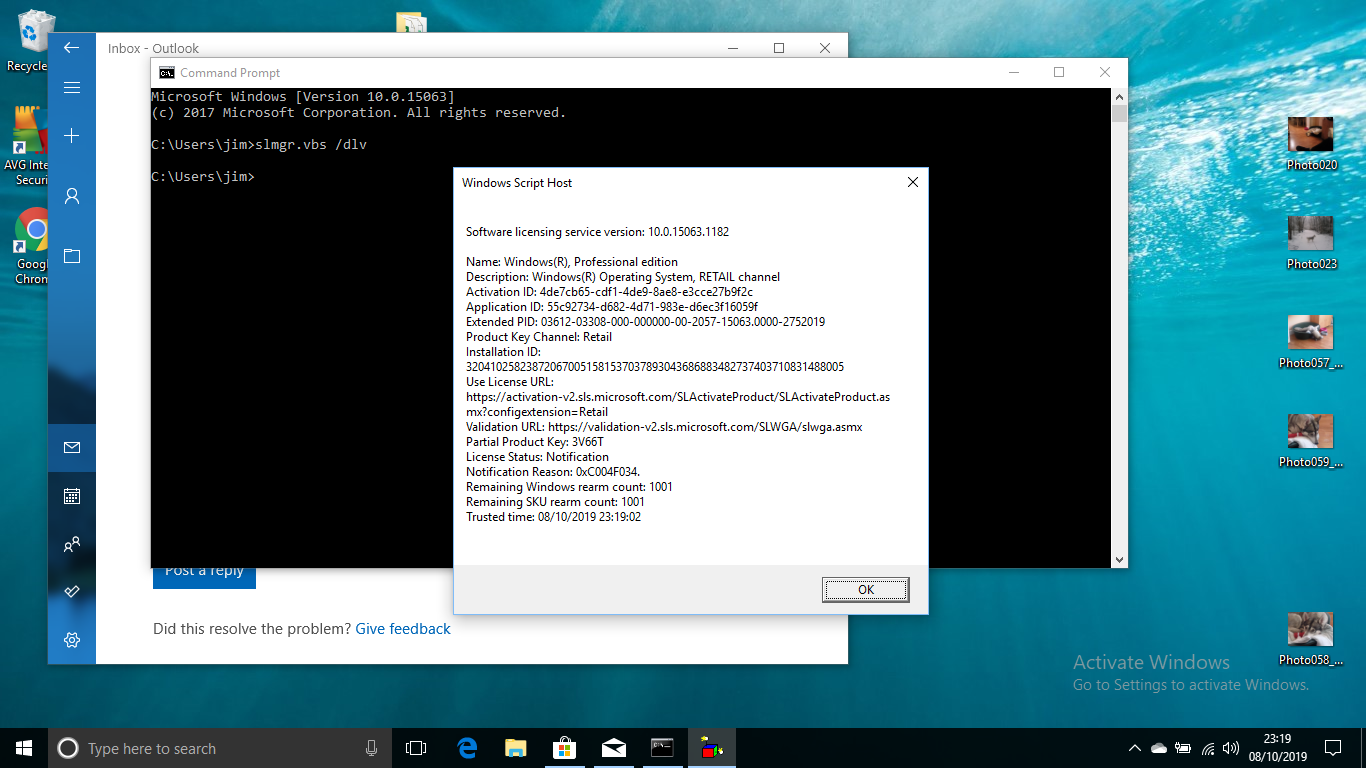Click Command Prompt scrollbar up arrow
The image size is (1366, 768).
[x=1119, y=96]
